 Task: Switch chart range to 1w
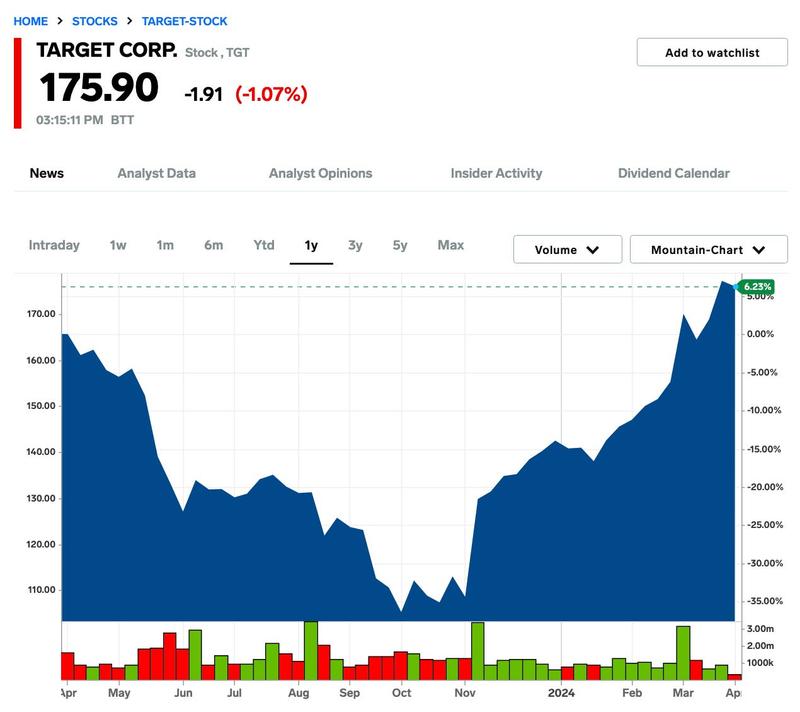coord(118,245)
